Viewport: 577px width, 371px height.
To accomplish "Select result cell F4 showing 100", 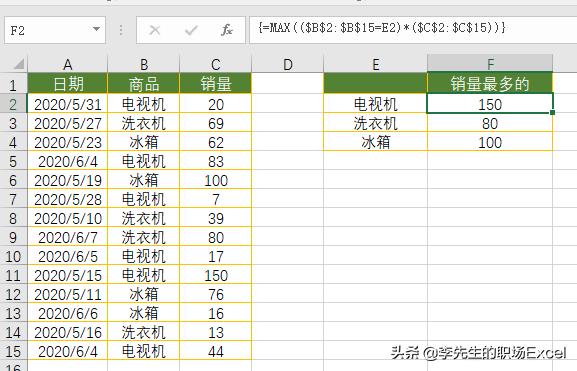I will click(x=490, y=142).
